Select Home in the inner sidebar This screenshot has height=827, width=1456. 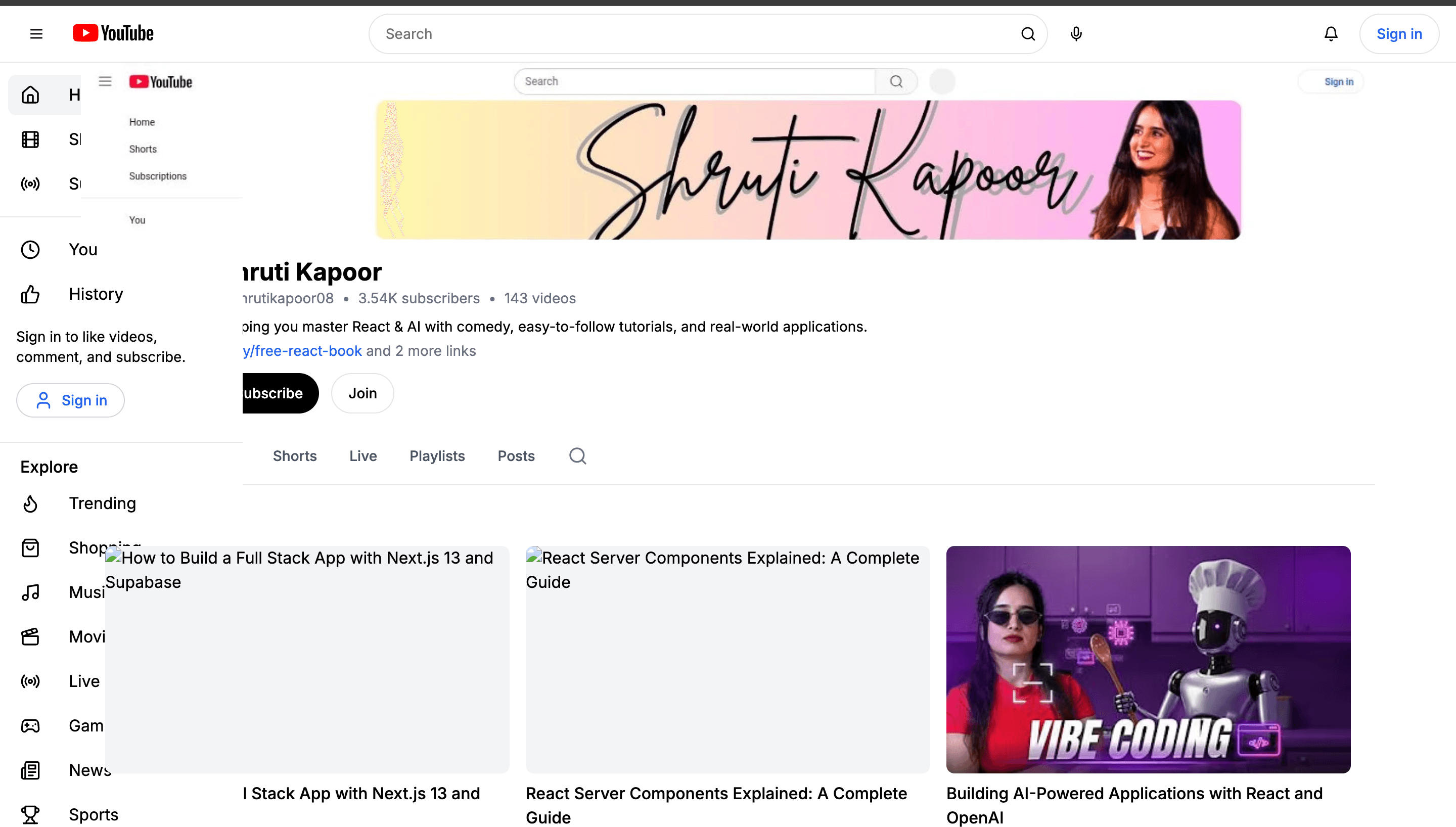click(142, 122)
